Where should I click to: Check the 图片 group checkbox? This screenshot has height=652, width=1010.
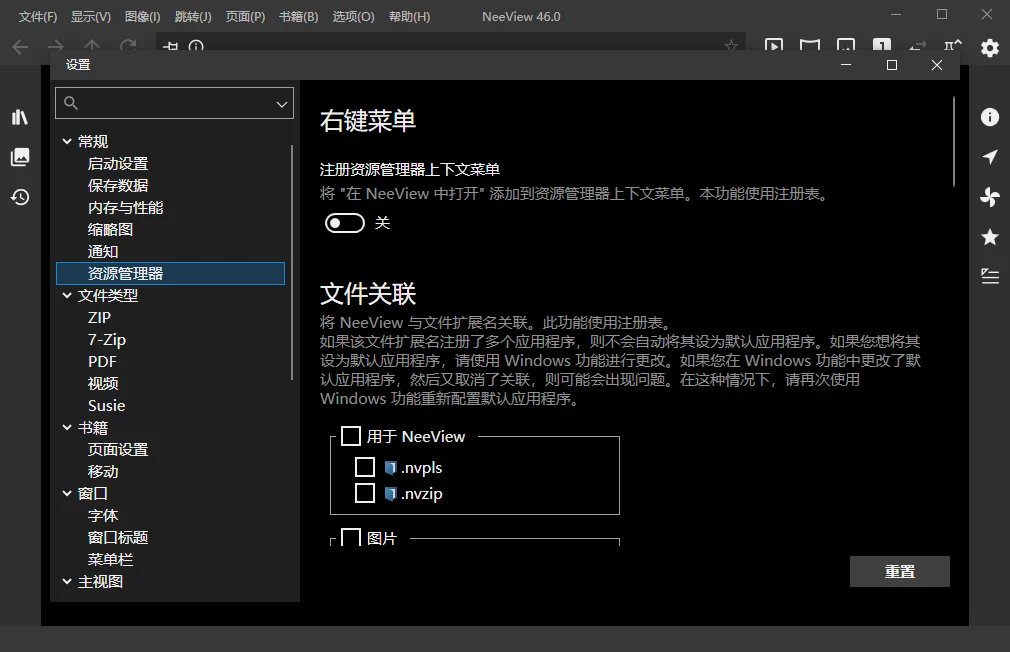[x=350, y=537]
